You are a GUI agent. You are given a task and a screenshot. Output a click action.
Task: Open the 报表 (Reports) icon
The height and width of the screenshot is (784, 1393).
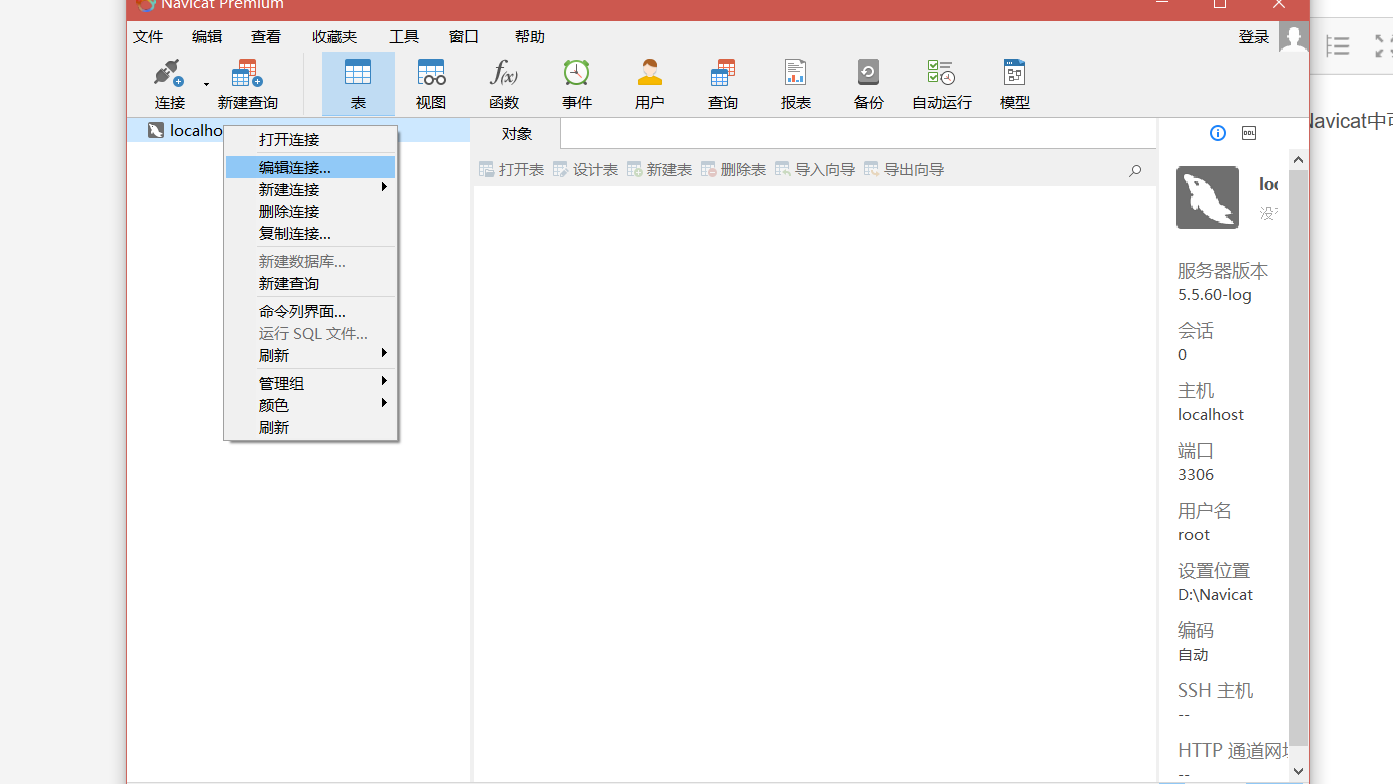pyautogui.click(x=794, y=82)
